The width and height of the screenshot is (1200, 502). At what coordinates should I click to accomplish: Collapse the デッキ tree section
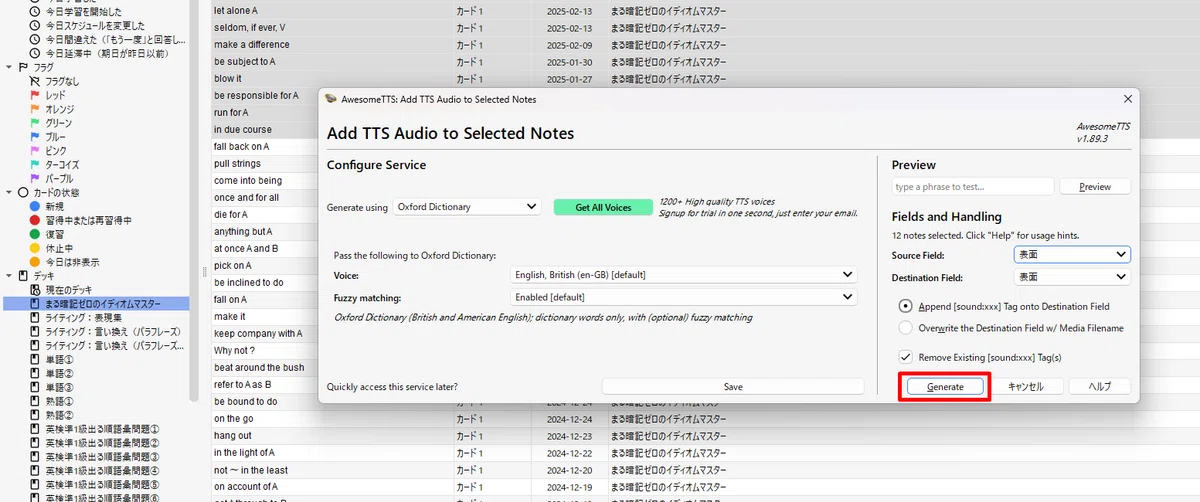pyautogui.click(x=9, y=275)
